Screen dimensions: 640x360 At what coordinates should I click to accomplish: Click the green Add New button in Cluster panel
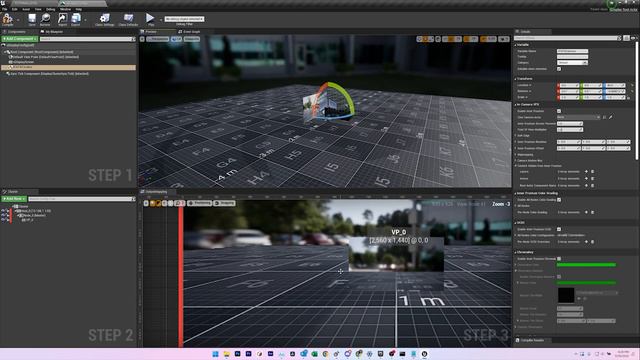14,199
